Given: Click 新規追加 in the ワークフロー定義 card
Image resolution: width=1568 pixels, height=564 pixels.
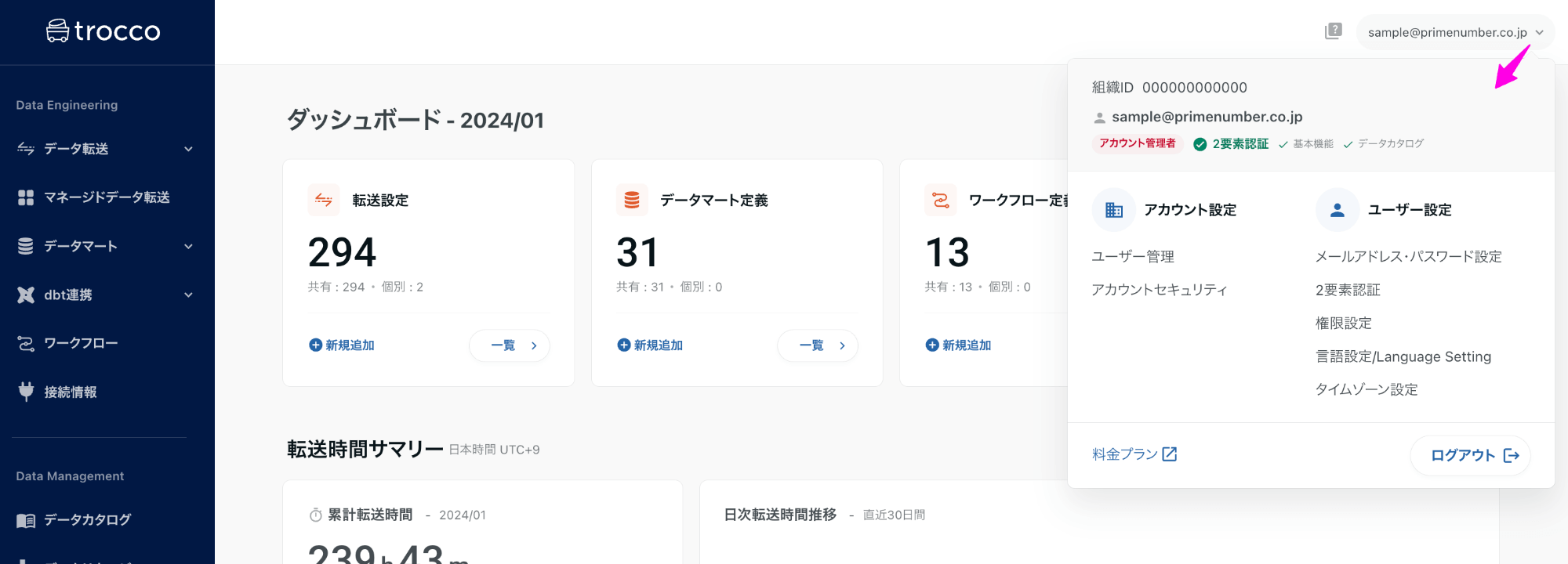Looking at the screenshot, I should click(x=958, y=345).
